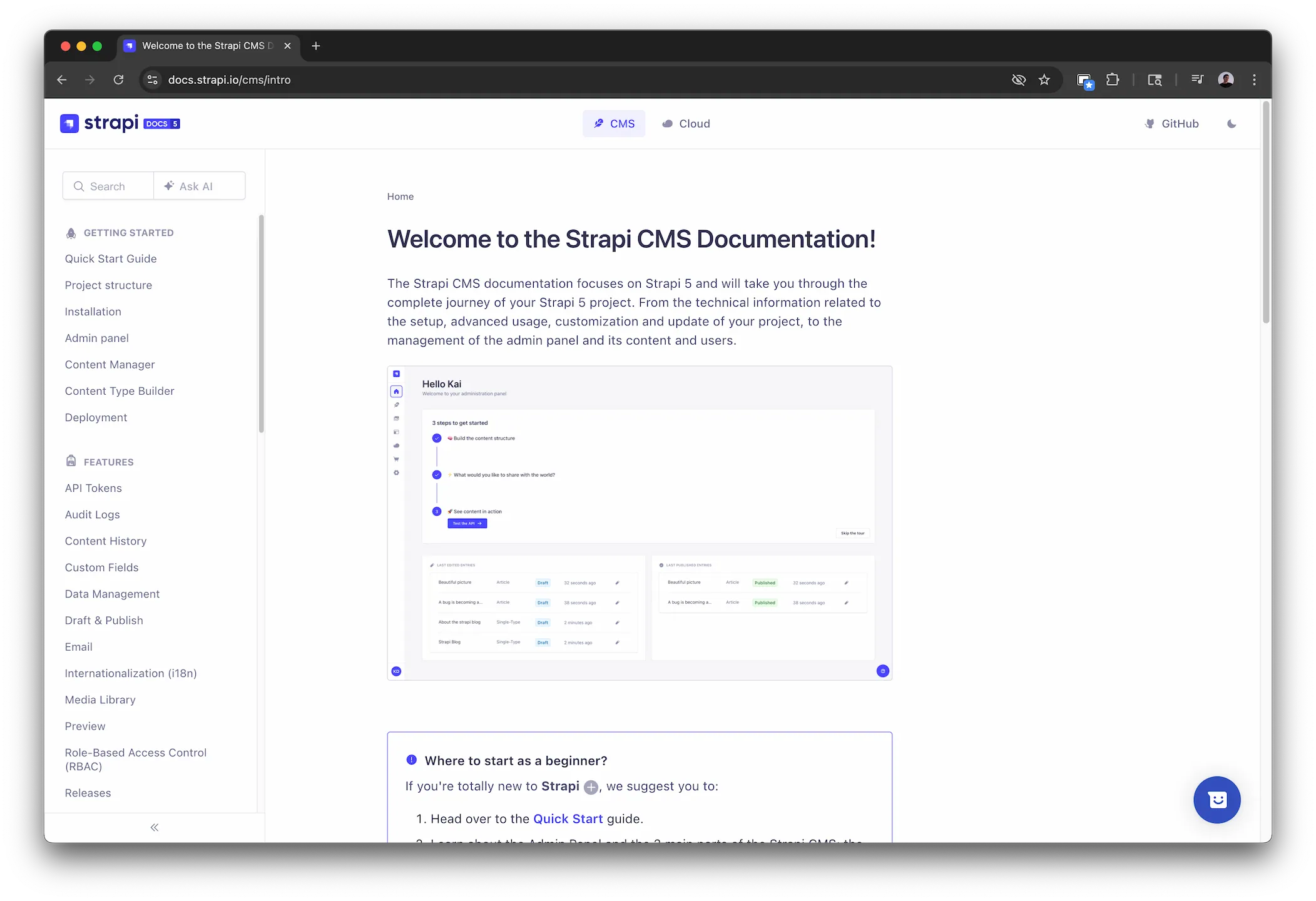Switch to the Cloud tab
Screen dimensions: 1316x901
pyautogui.click(x=686, y=123)
